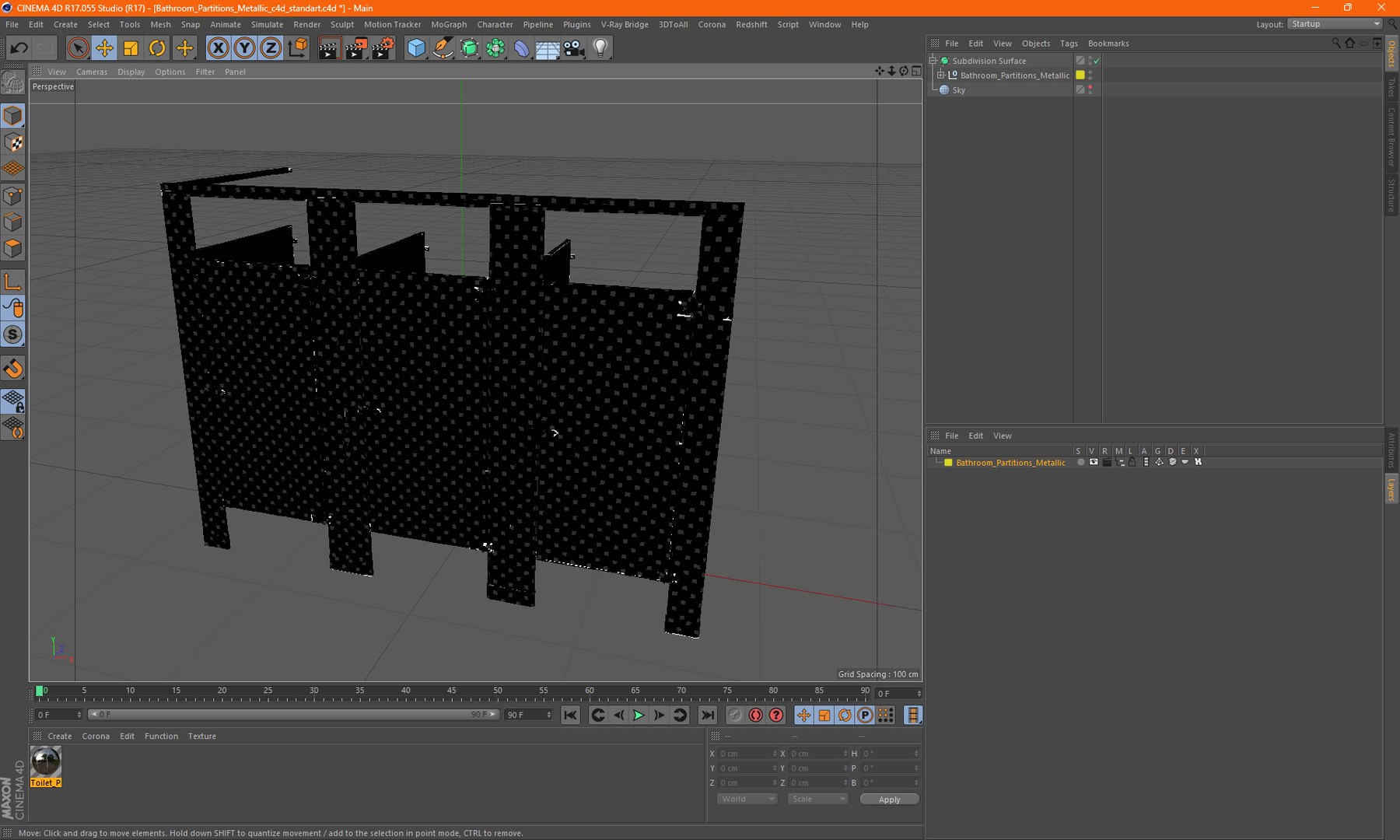Toggle Z axis lock
Image resolution: width=1400 pixels, height=840 pixels.
click(270, 48)
